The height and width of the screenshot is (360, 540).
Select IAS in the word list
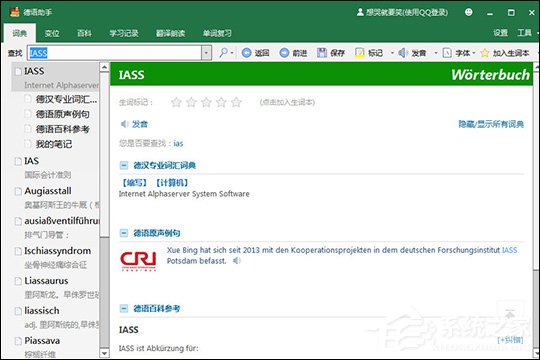click(x=31, y=161)
